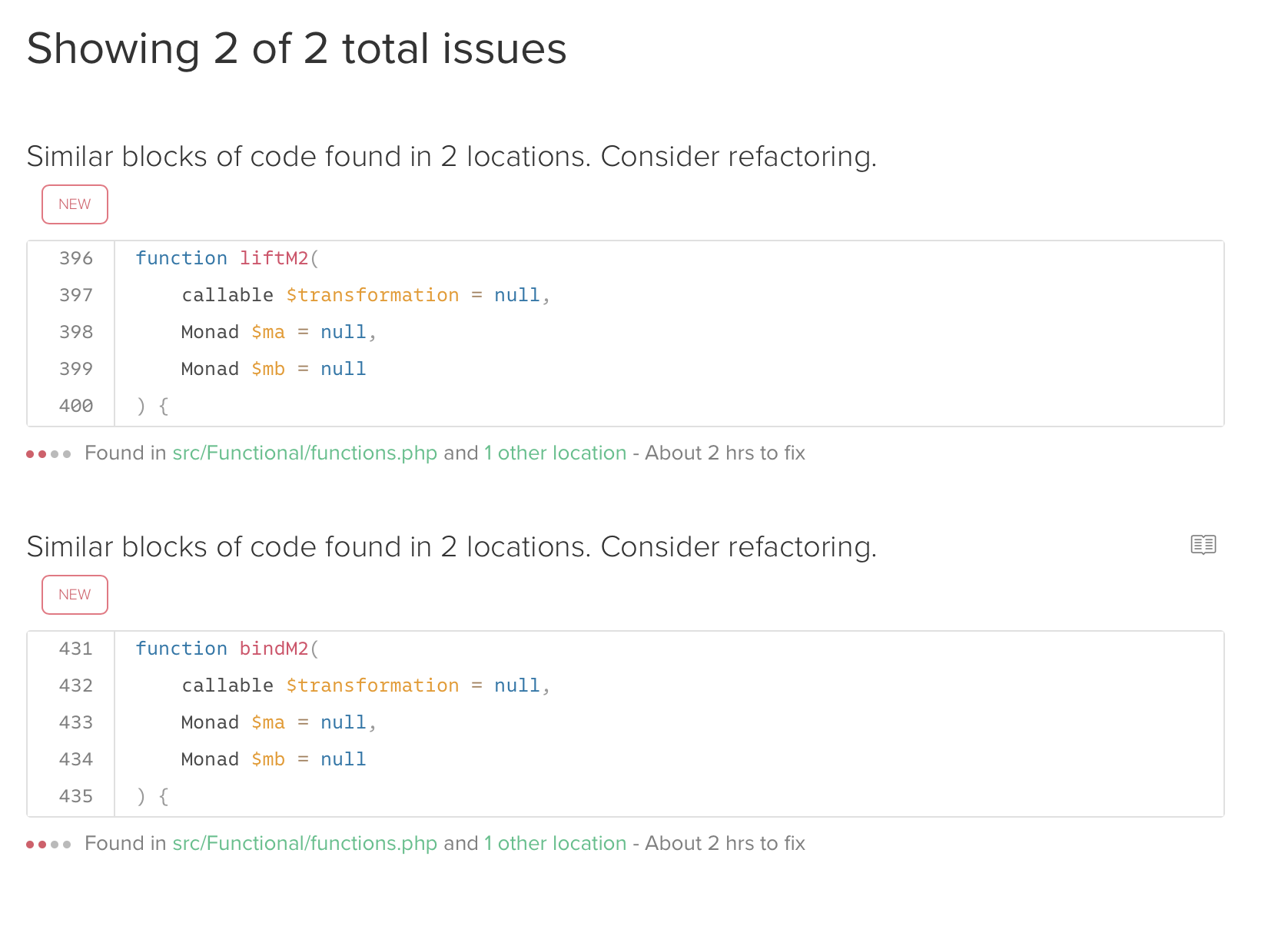Click NEW badge above bindM2 code block
1288x936 pixels.
coord(75,595)
